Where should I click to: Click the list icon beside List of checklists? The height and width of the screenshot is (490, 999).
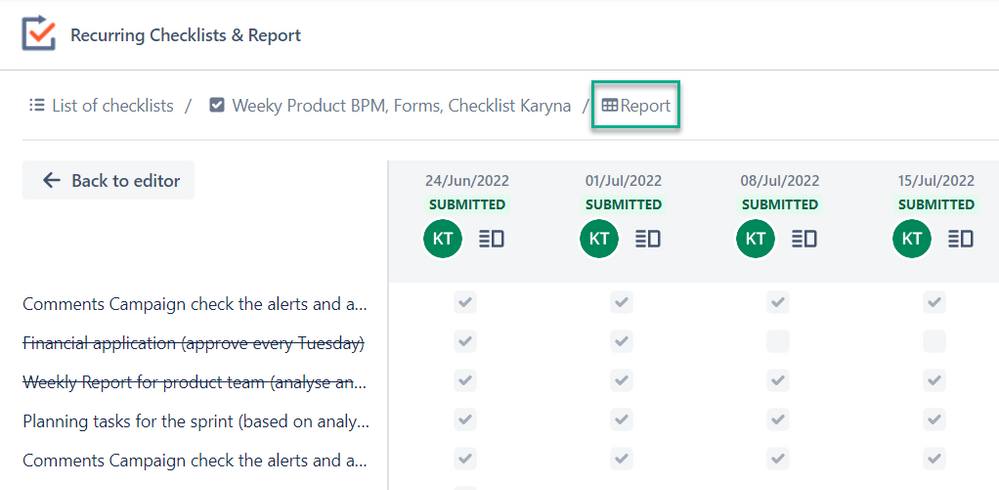point(36,104)
